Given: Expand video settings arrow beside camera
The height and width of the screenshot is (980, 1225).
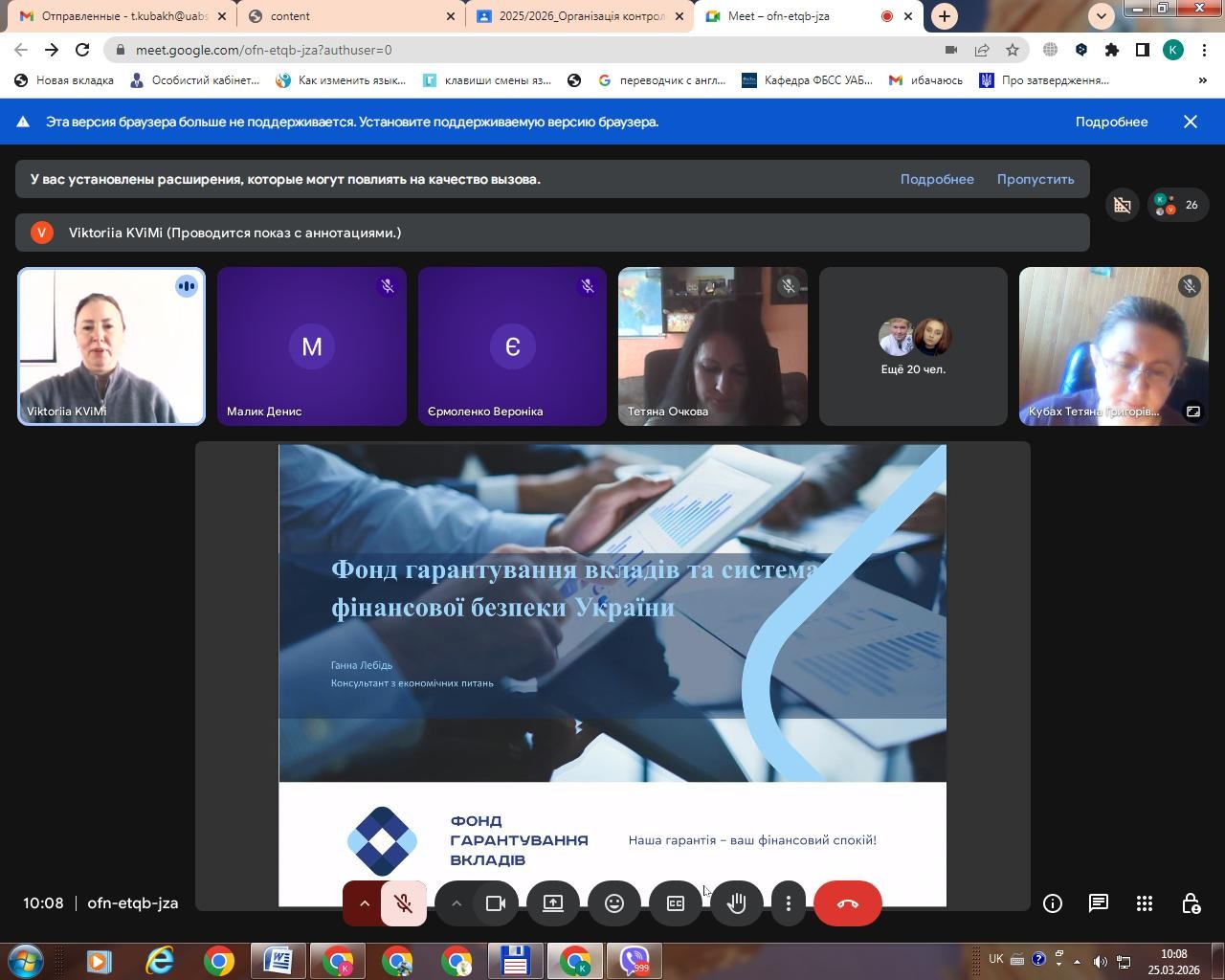Looking at the screenshot, I should 457,903.
